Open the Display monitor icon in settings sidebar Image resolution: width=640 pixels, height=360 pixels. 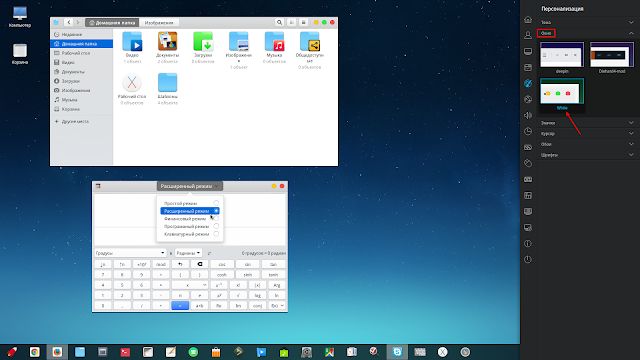coord(528,51)
